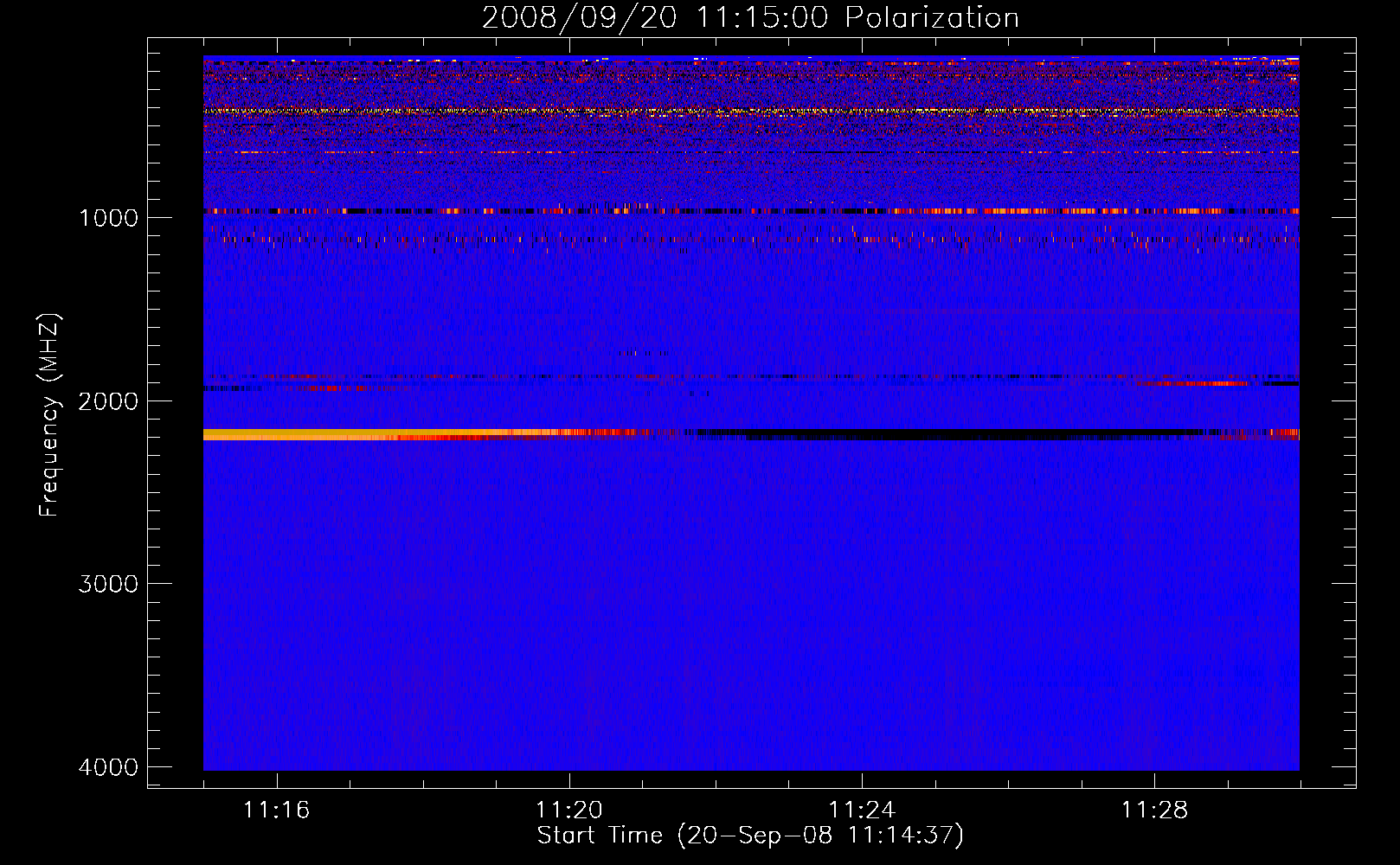Viewport: 1400px width, 865px height.
Task: Click the 1000 frequency tick label
Action: (x=108, y=218)
